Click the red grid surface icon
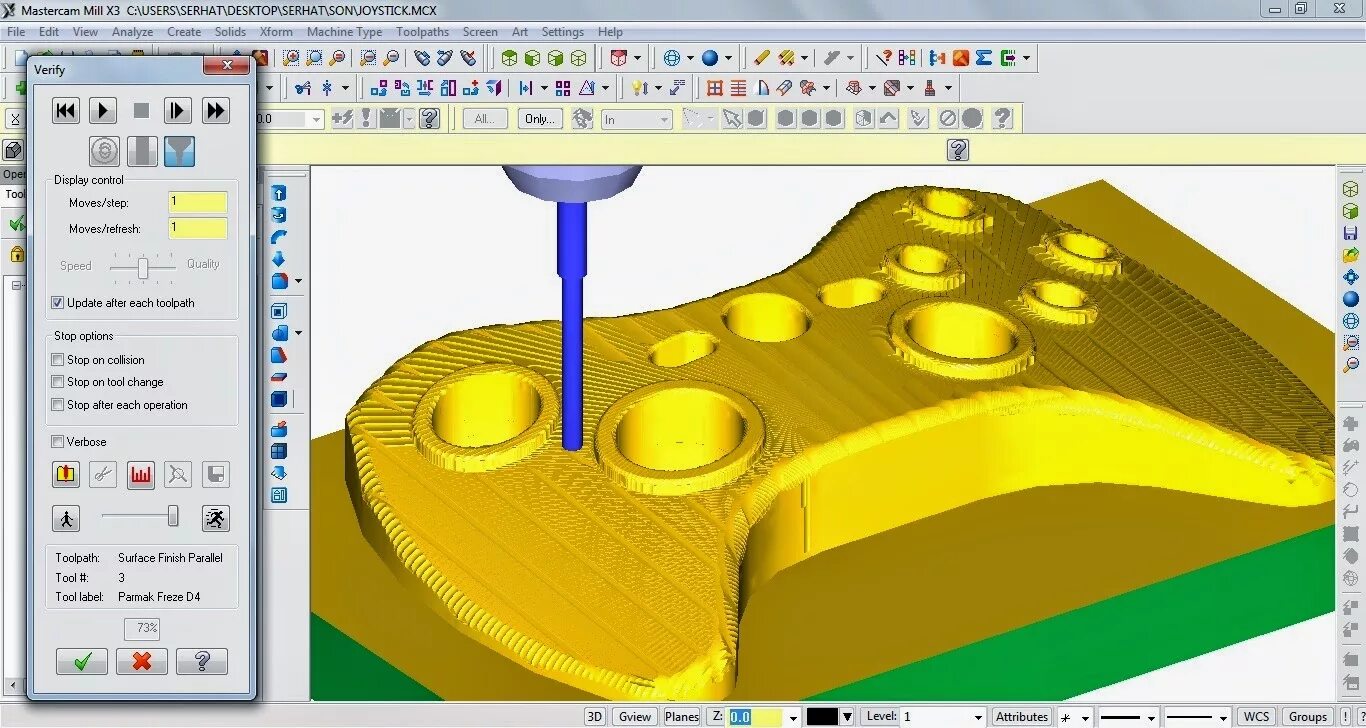The image size is (1366, 728). [715, 88]
